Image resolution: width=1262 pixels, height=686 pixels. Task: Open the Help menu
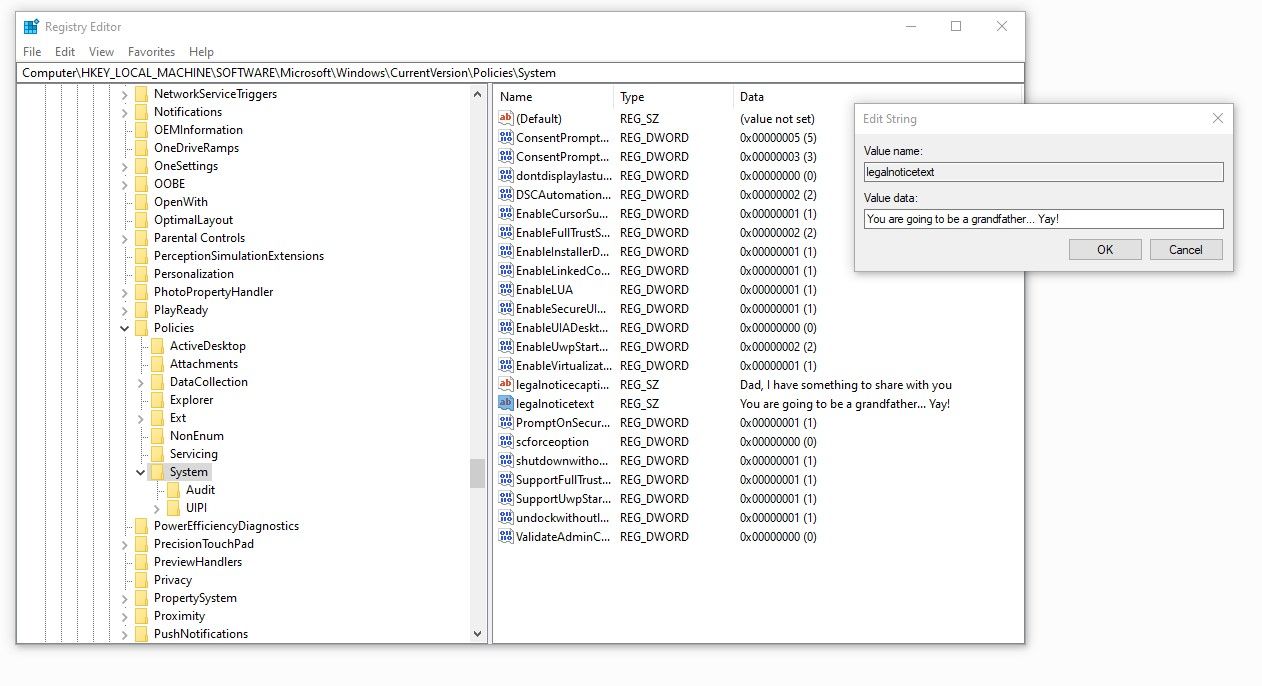[201, 52]
